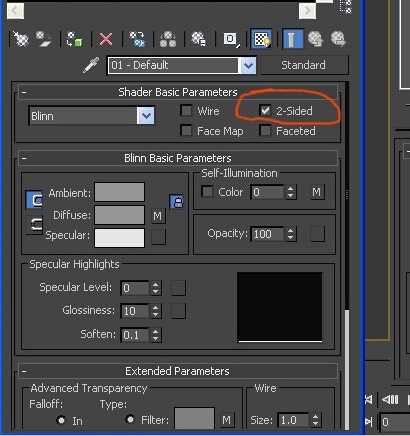Click Soften spinner arrows
The width and height of the screenshot is (410, 436).
pyautogui.click(x=156, y=335)
